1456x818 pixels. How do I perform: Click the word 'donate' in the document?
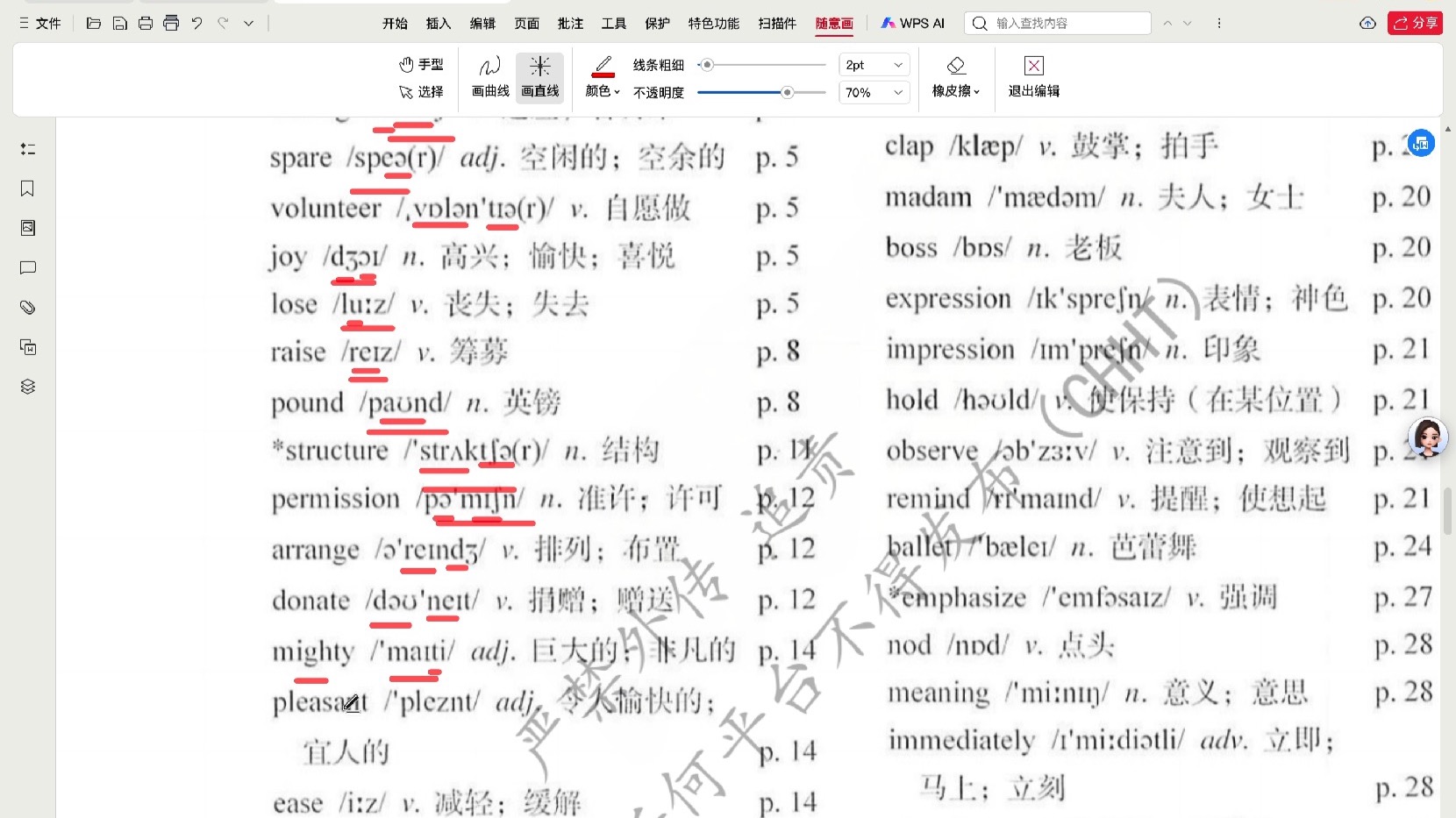[x=310, y=601]
